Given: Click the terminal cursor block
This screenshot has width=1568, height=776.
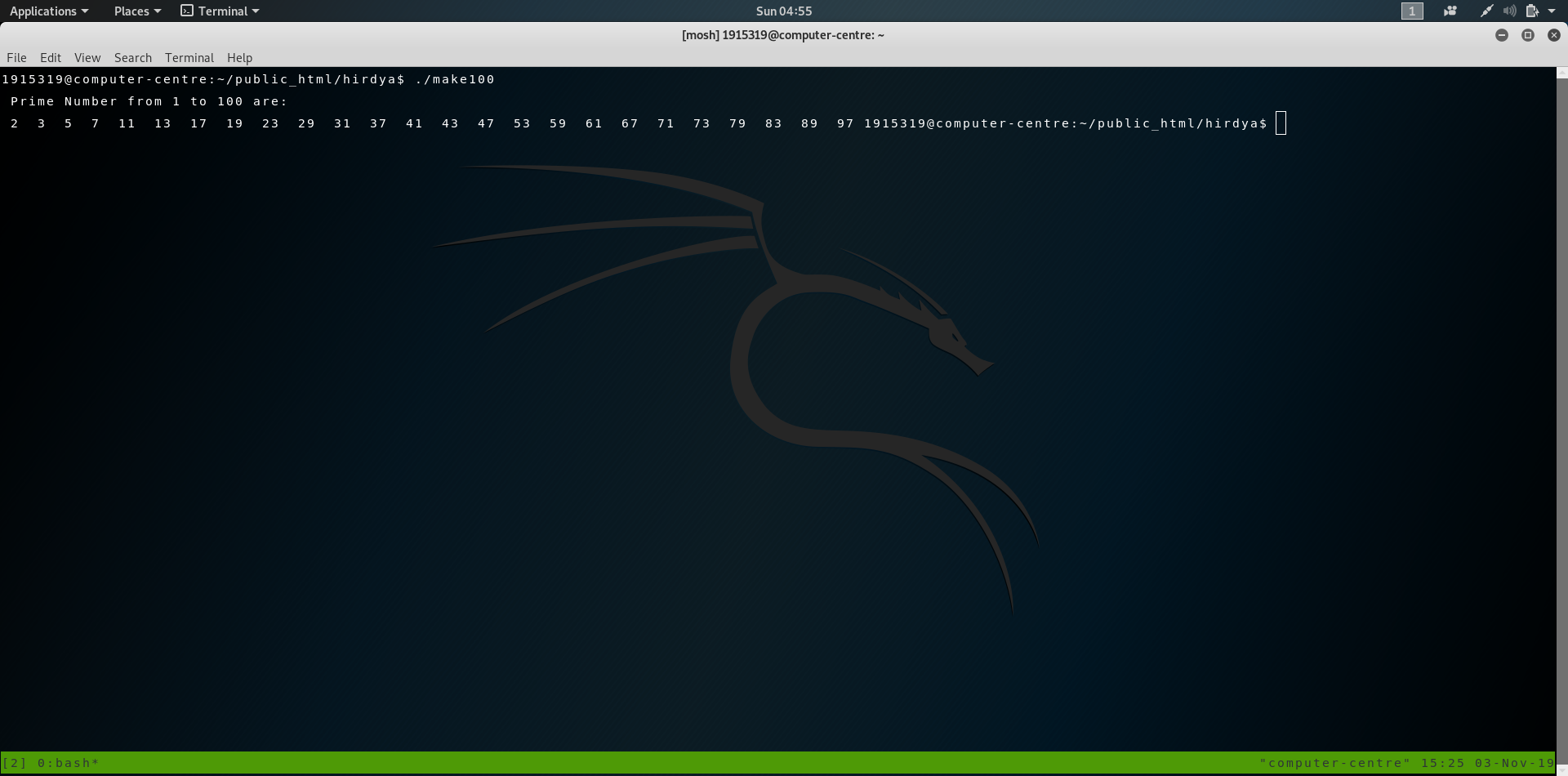Looking at the screenshot, I should coord(1281,123).
